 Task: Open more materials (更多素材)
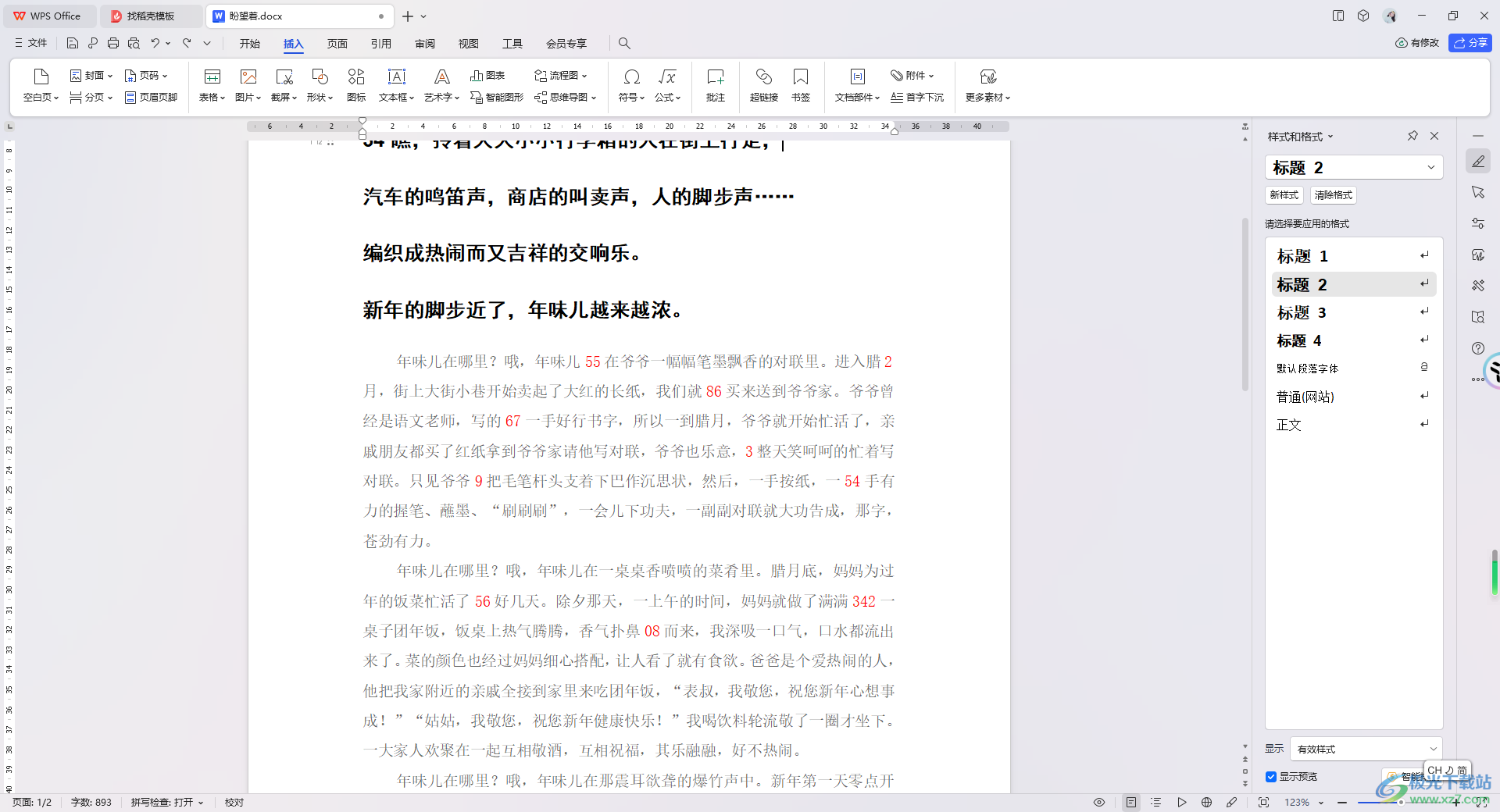pos(987,85)
